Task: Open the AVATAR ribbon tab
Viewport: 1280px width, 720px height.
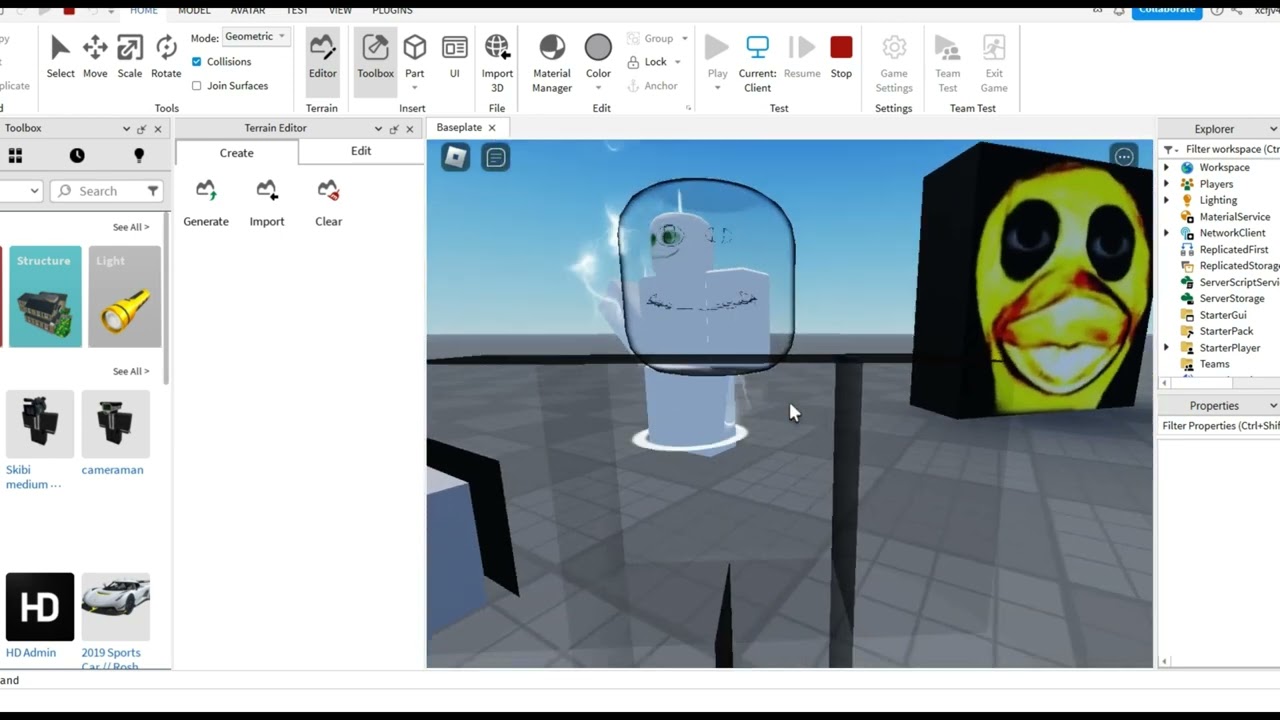Action: point(248,10)
